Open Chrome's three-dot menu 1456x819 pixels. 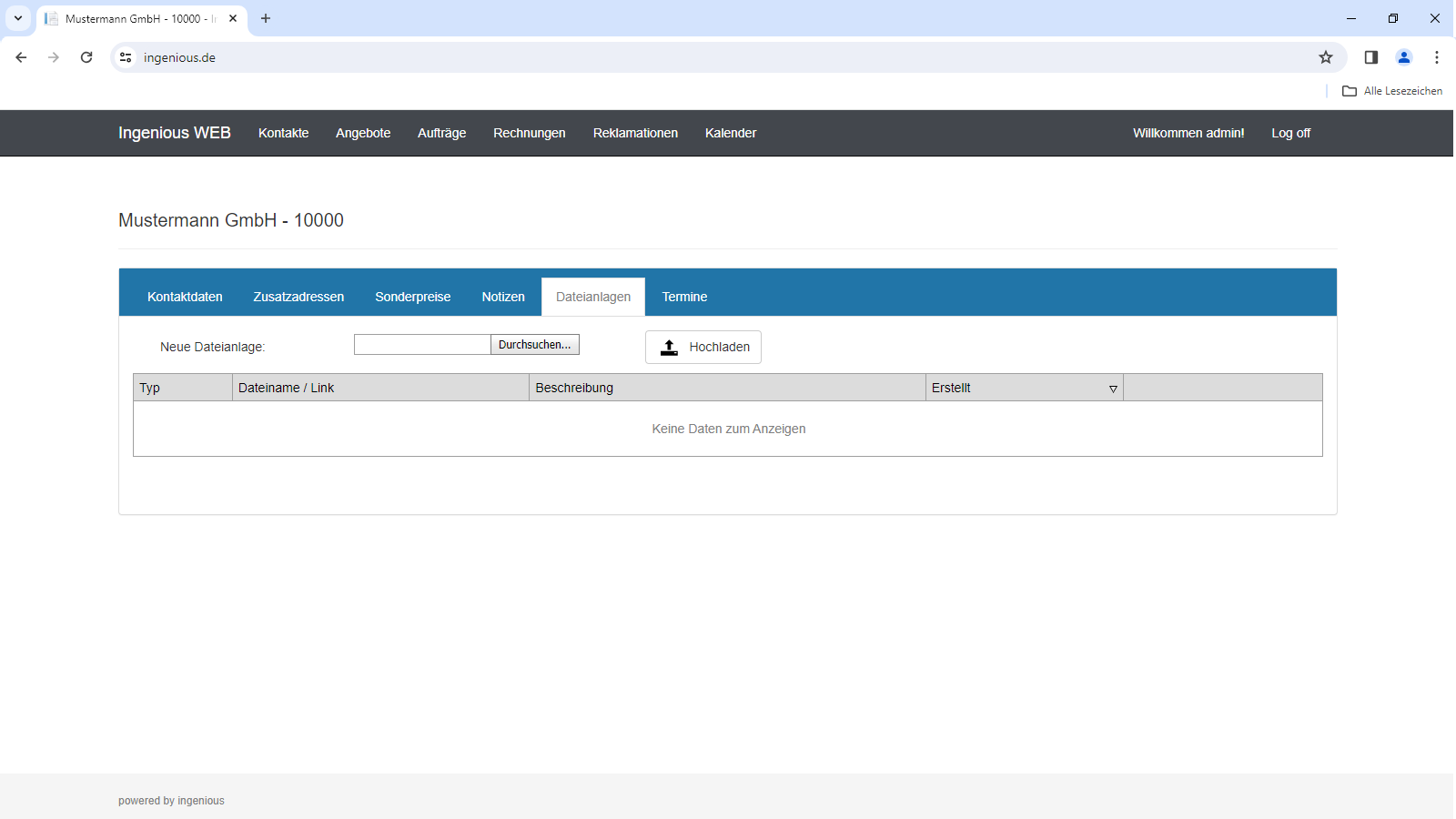pyautogui.click(x=1437, y=57)
